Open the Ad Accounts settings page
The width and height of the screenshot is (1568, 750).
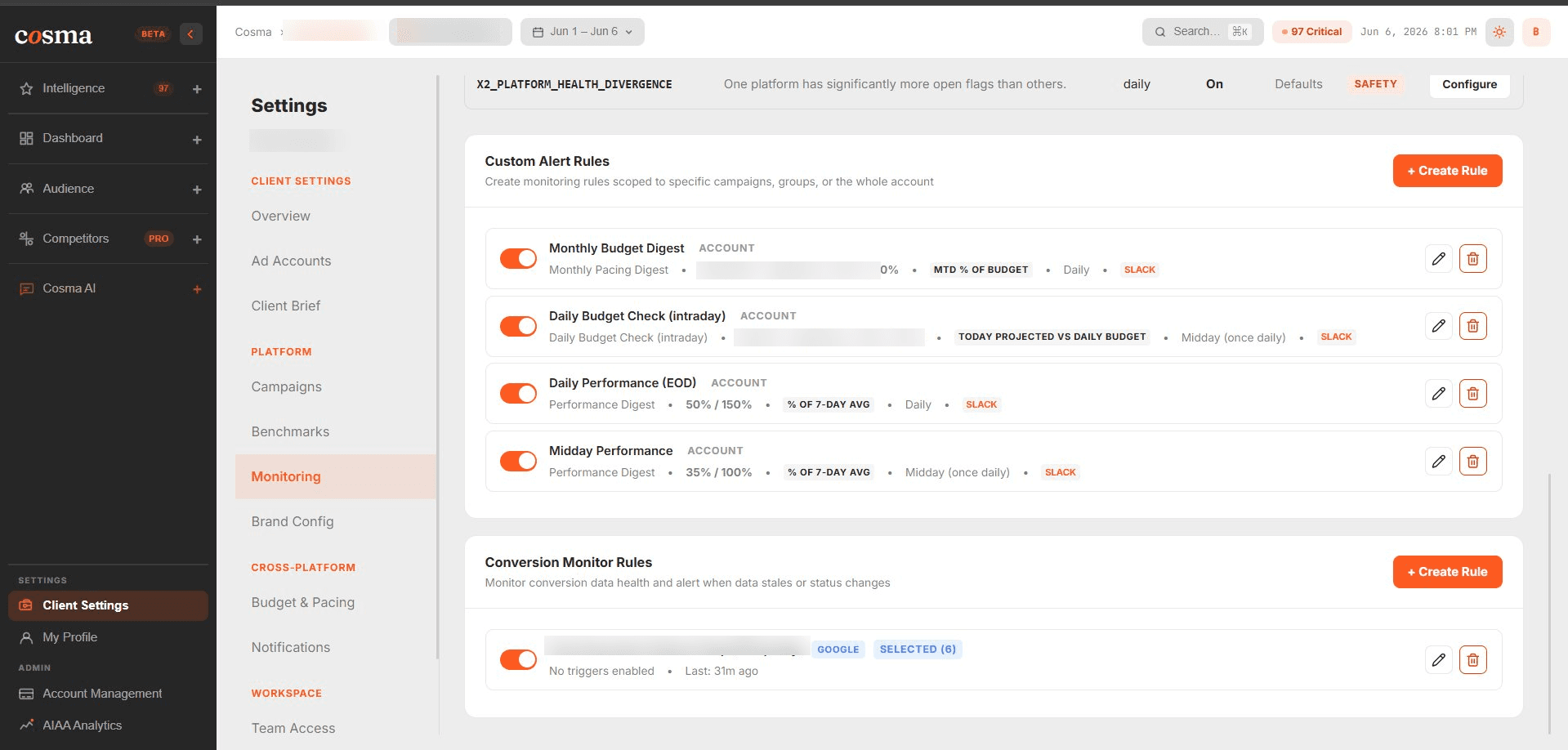pos(292,261)
